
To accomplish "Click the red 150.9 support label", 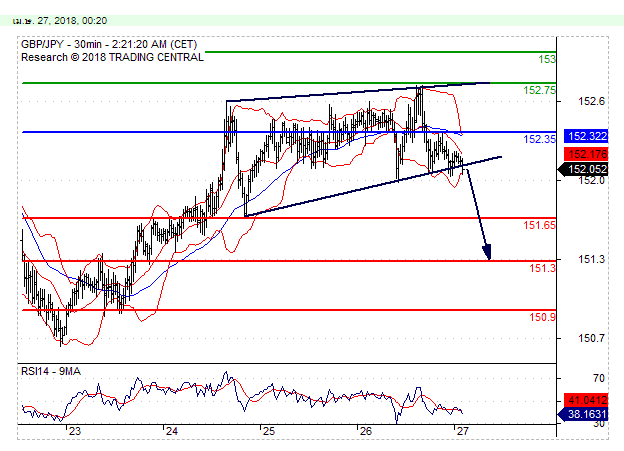I will tap(542, 317).
